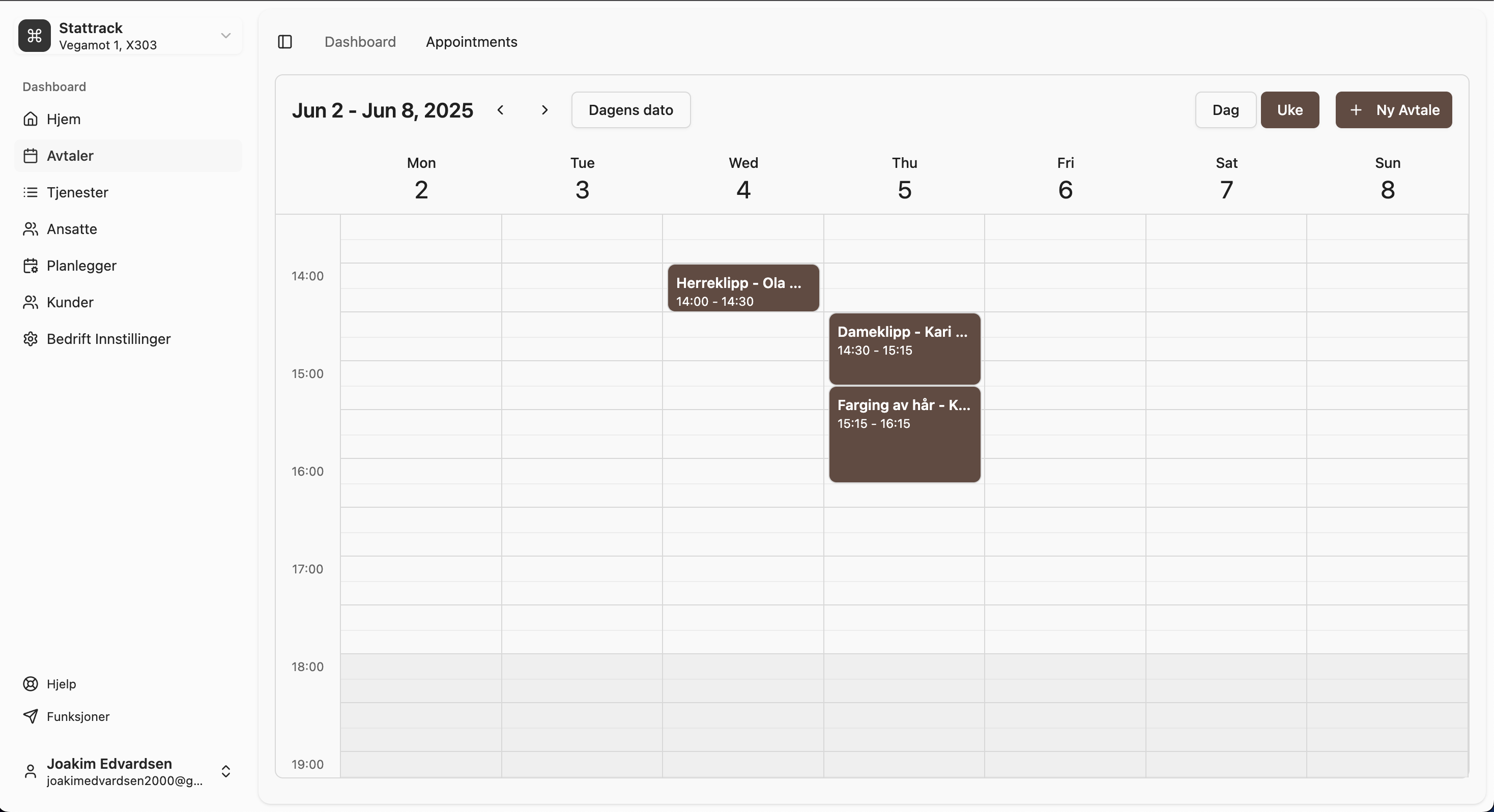Click the Hjem home icon
The image size is (1494, 812).
(30, 119)
